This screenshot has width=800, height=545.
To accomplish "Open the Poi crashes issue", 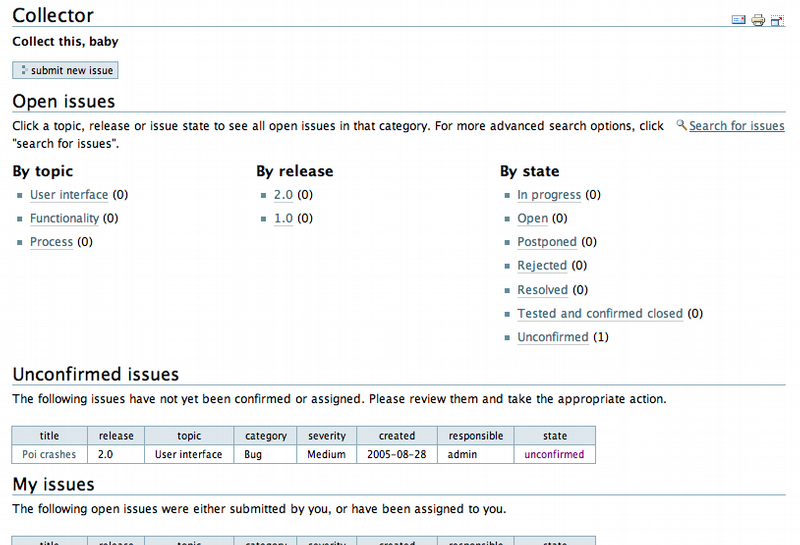I will pos(49,454).
